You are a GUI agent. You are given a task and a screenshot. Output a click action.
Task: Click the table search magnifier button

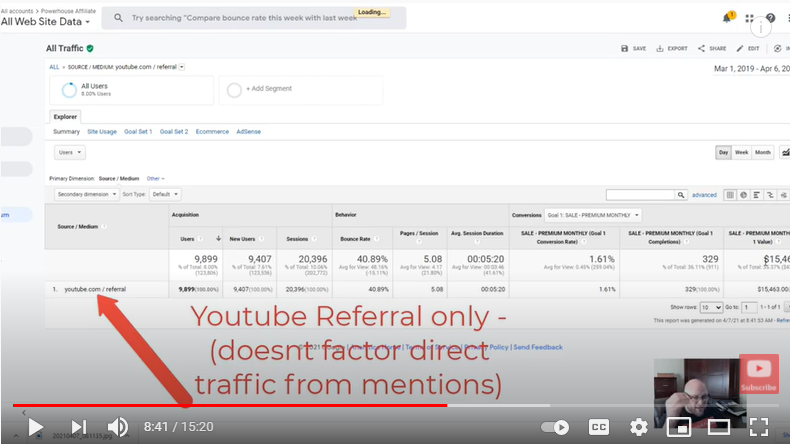click(x=681, y=195)
